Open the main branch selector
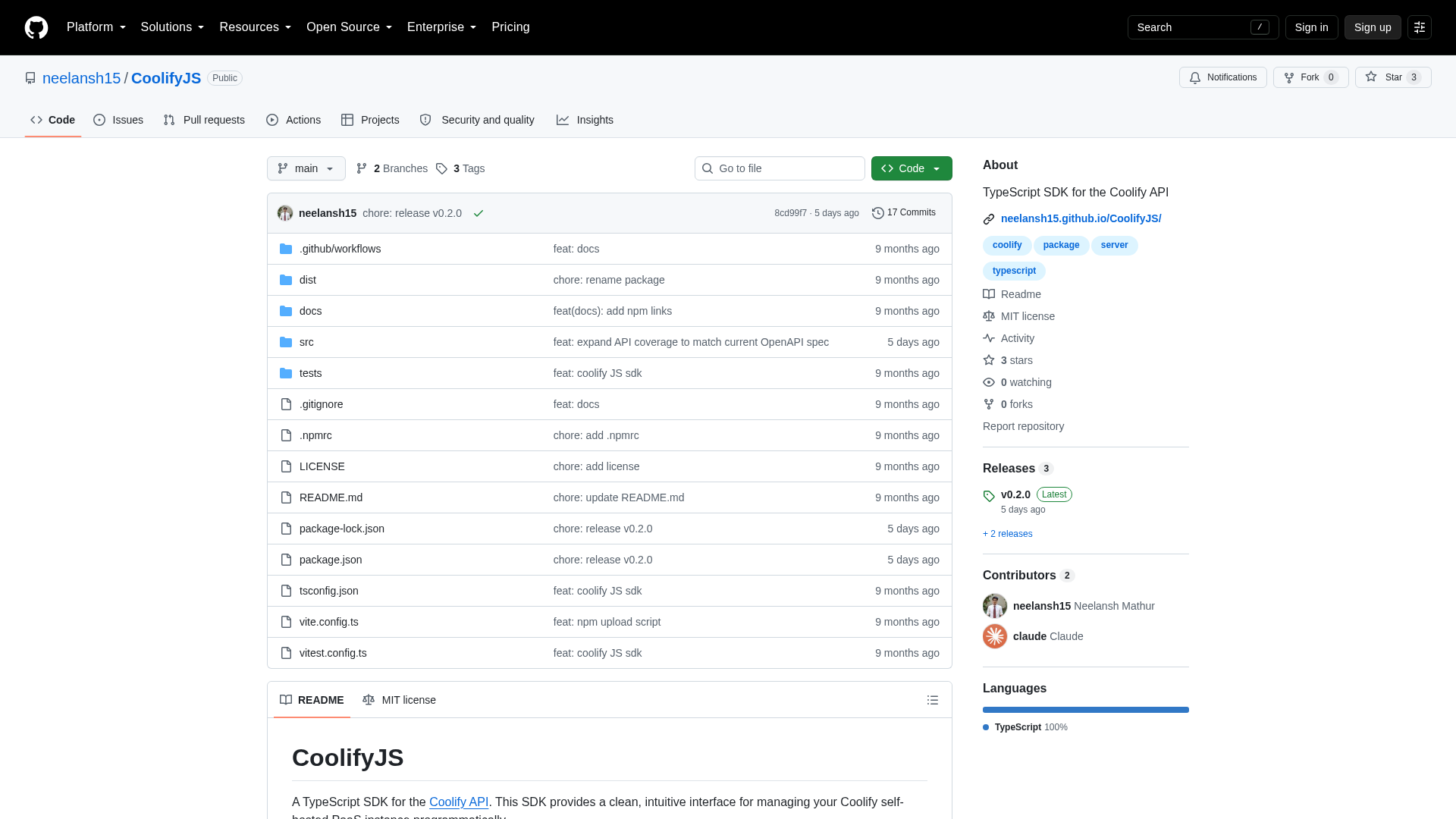This screenshot has height=819, width=1456. coord(306,168)
